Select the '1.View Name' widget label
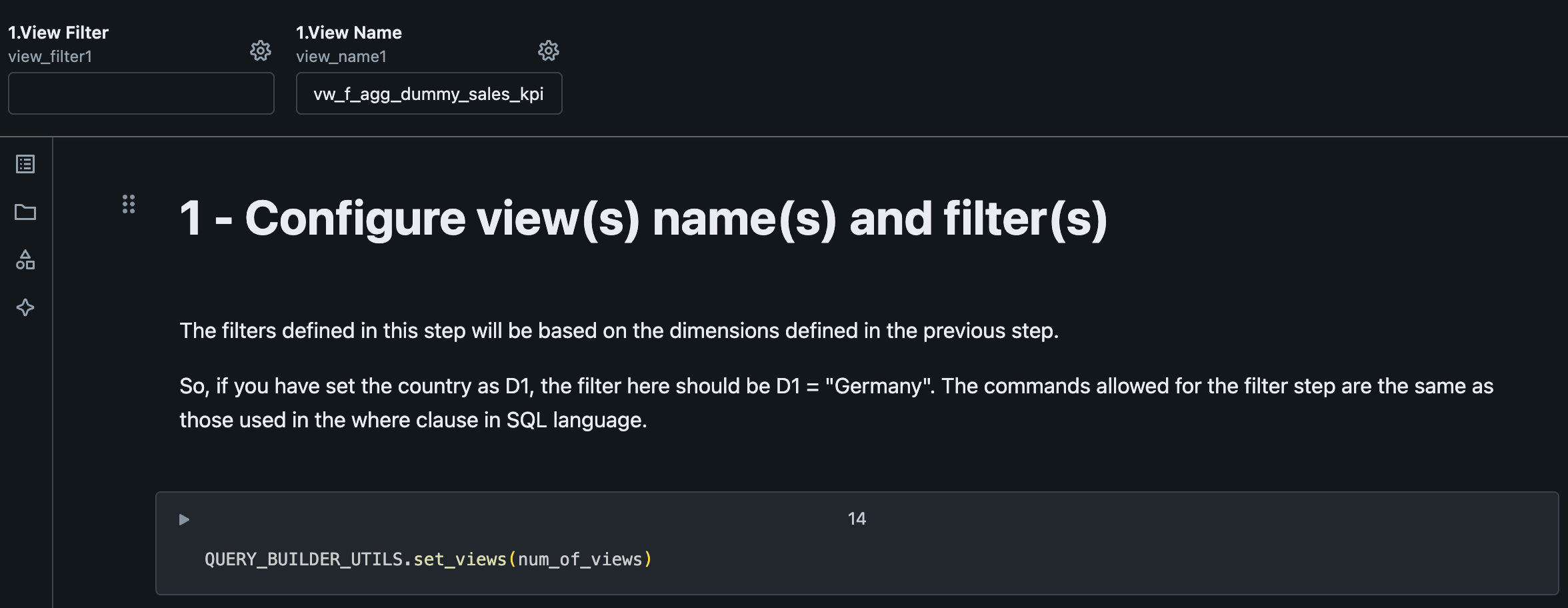This screenshot has height=608, width=1568. (x=349, y=33)
